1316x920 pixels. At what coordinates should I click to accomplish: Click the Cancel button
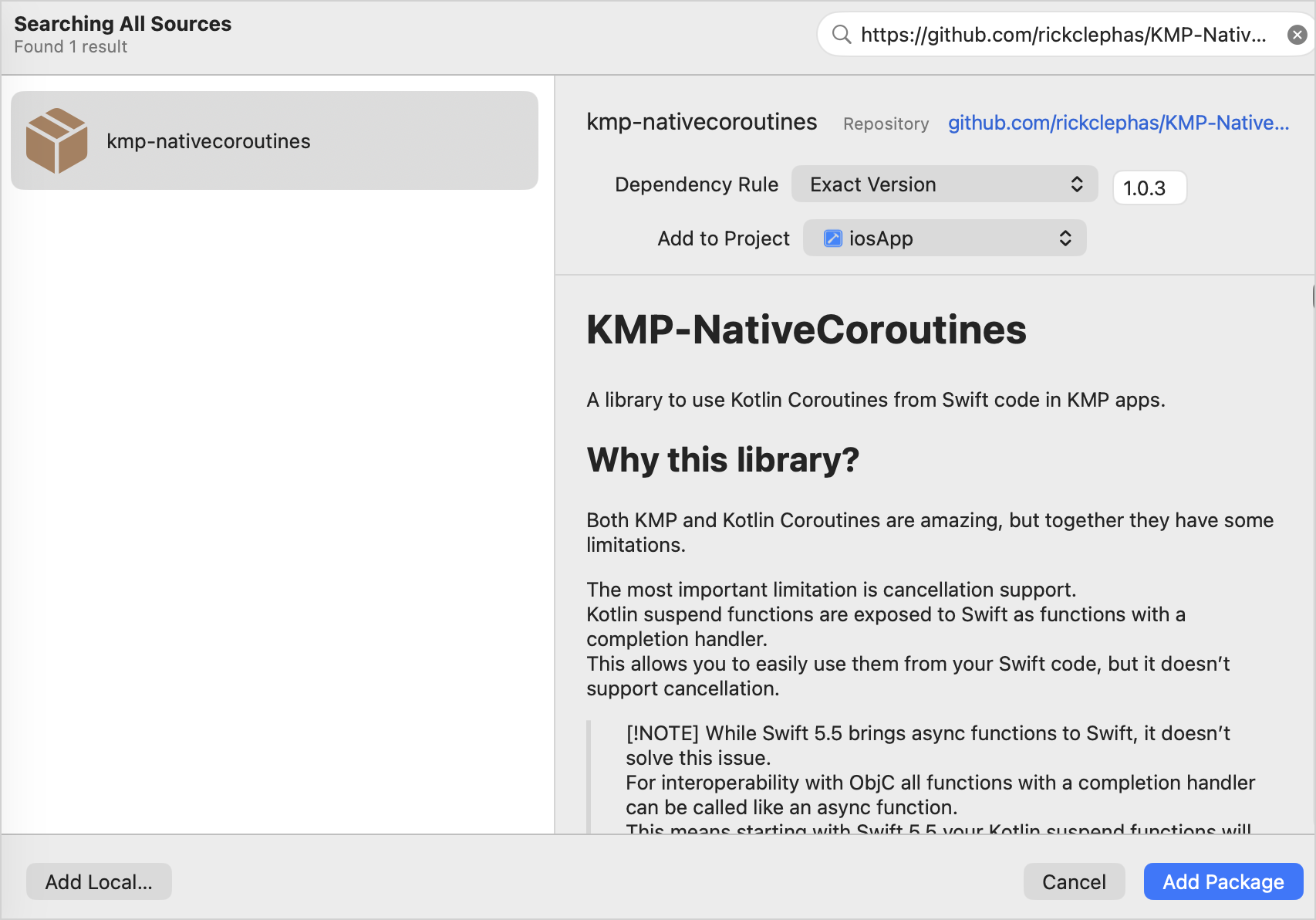(x=1074, y=881)
